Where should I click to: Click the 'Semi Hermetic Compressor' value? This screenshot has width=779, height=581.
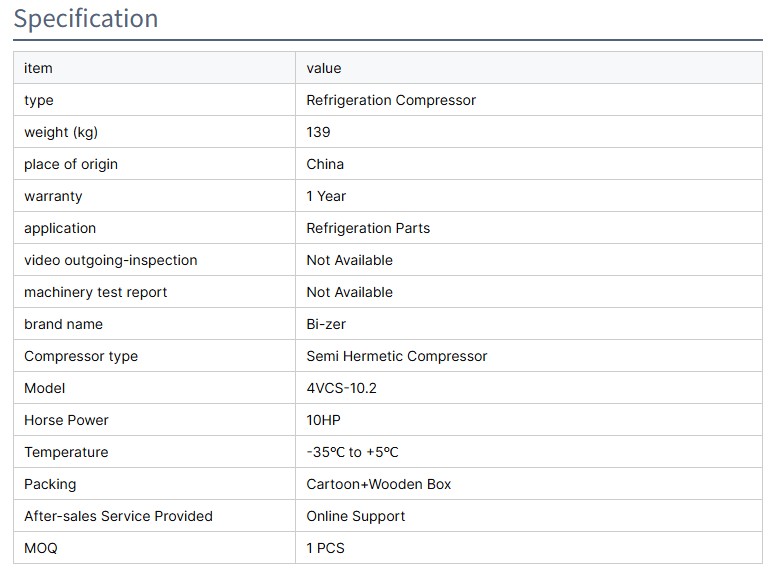tap(397, 356)
